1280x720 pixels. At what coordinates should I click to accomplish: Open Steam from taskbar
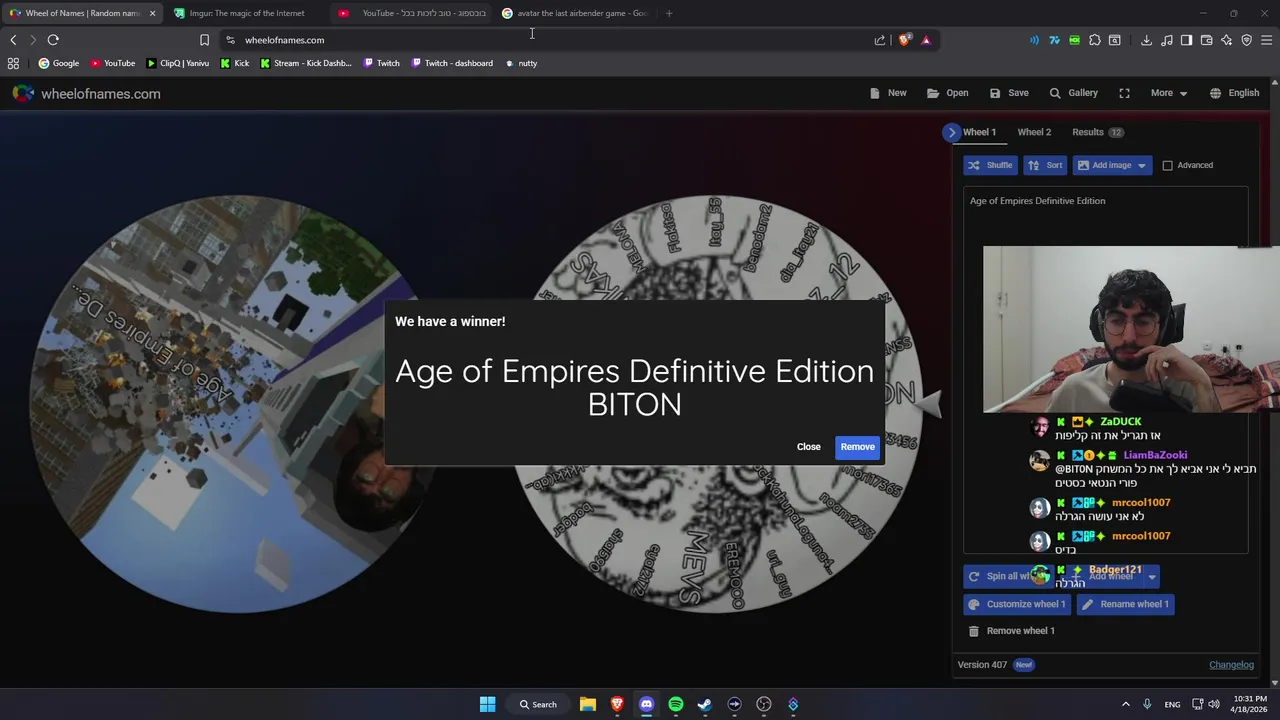coord(705,704)
